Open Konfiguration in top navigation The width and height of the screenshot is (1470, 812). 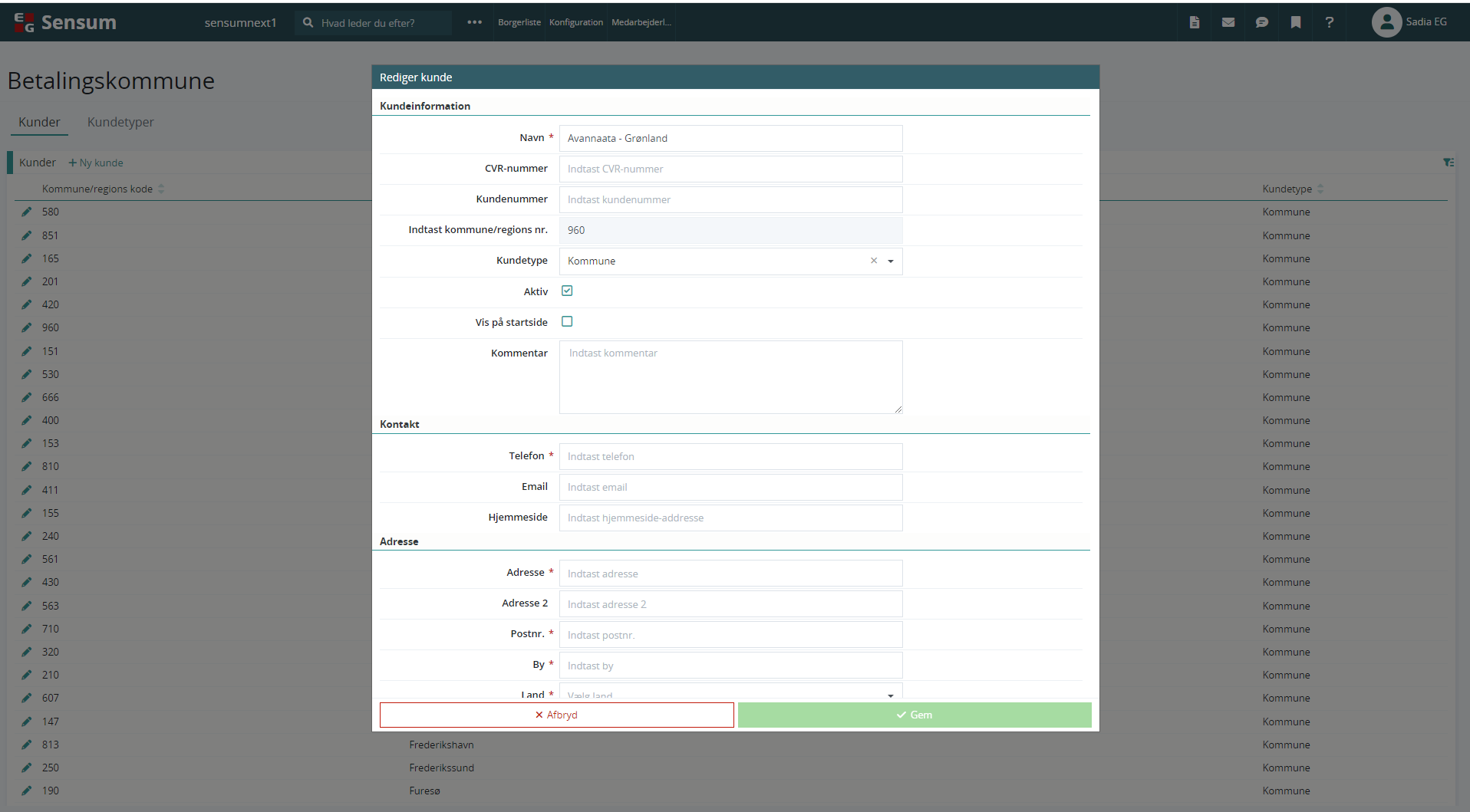coord(575,22)
